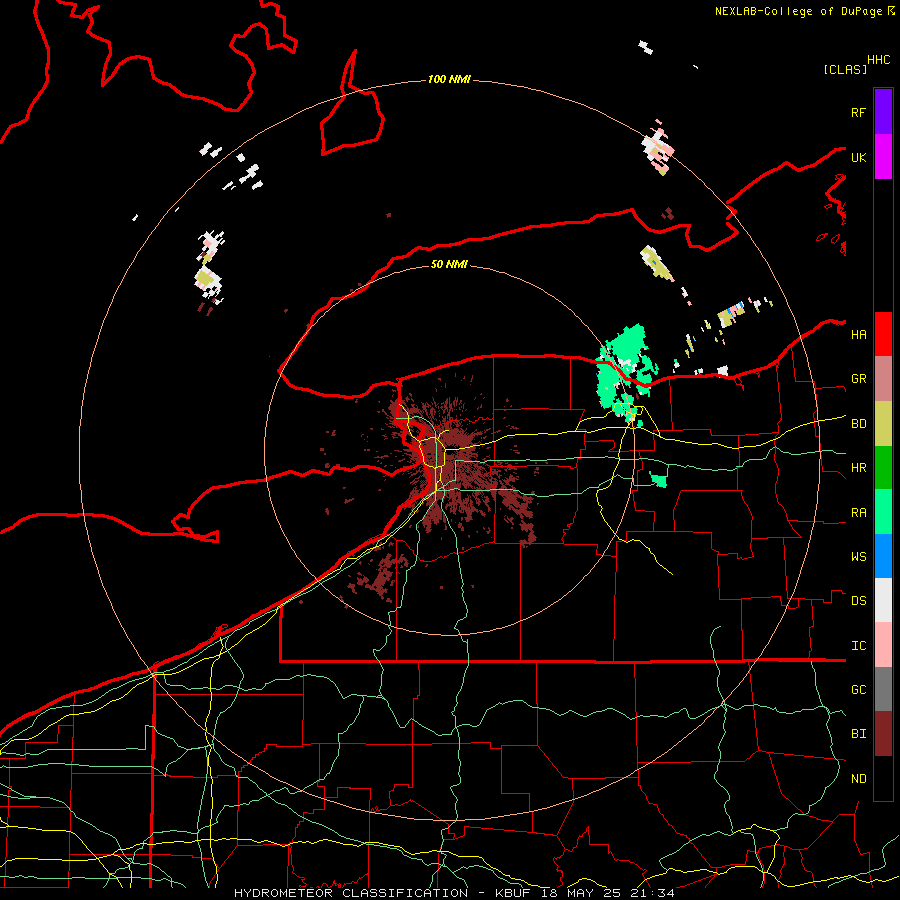Click the red HA legend swatch
Viewport: 900px width, 900px height.
point(883,334)
